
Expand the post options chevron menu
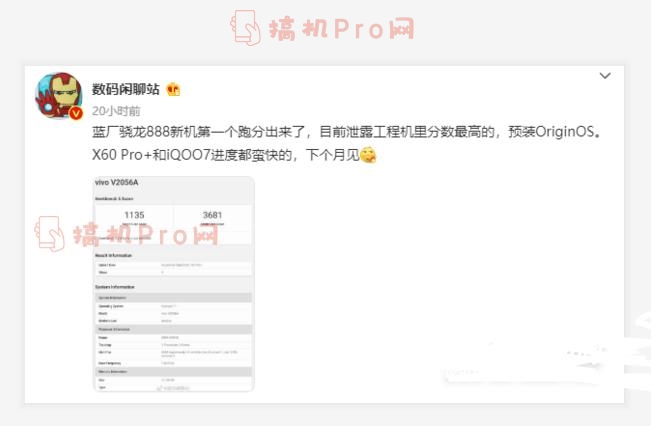coord(605,76)
